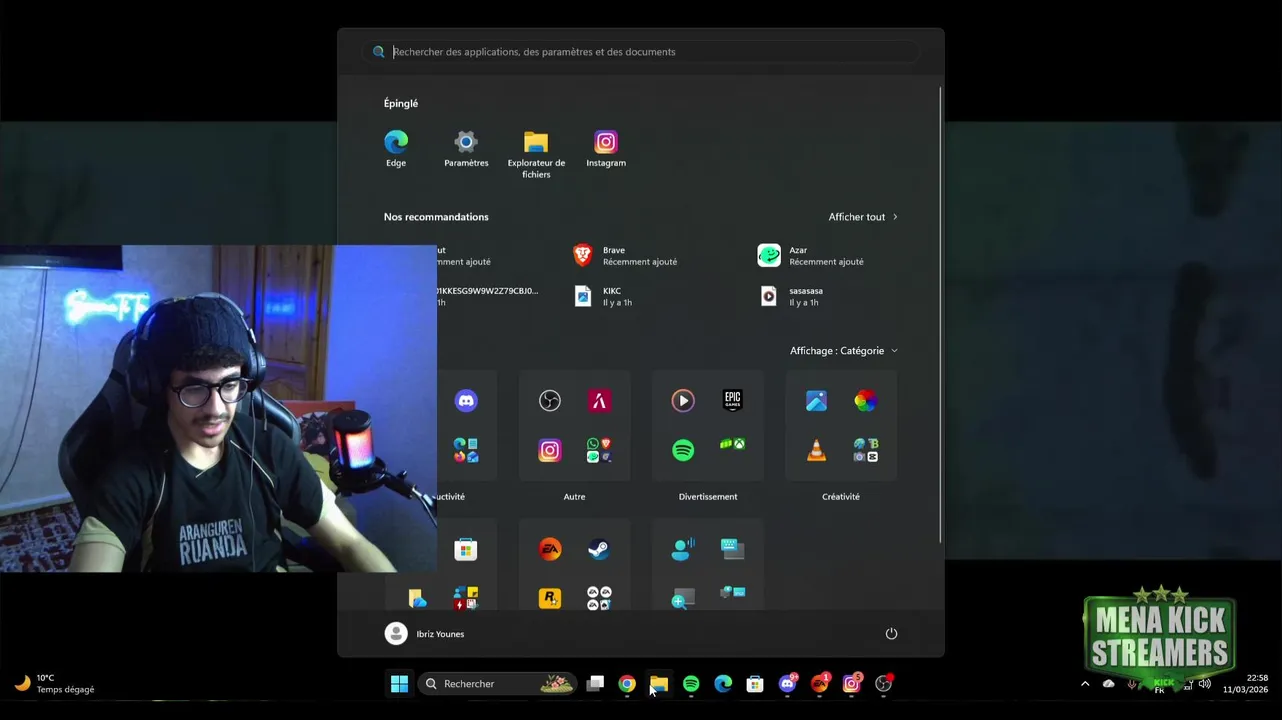Viewport: 1282px width, 720px height.
Task: Launch Epic Games launcher
Action: 733,401
